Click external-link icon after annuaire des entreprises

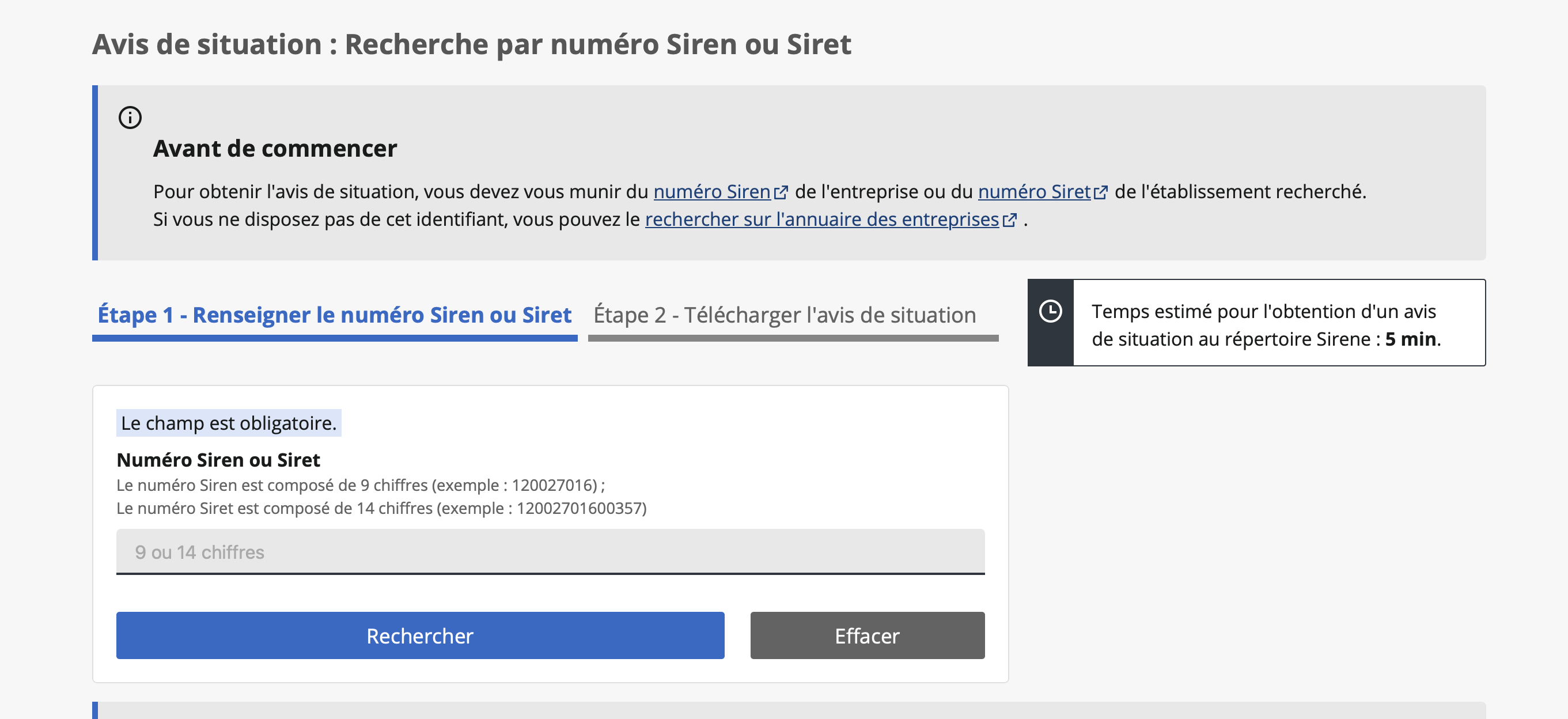coord(1009,220)
